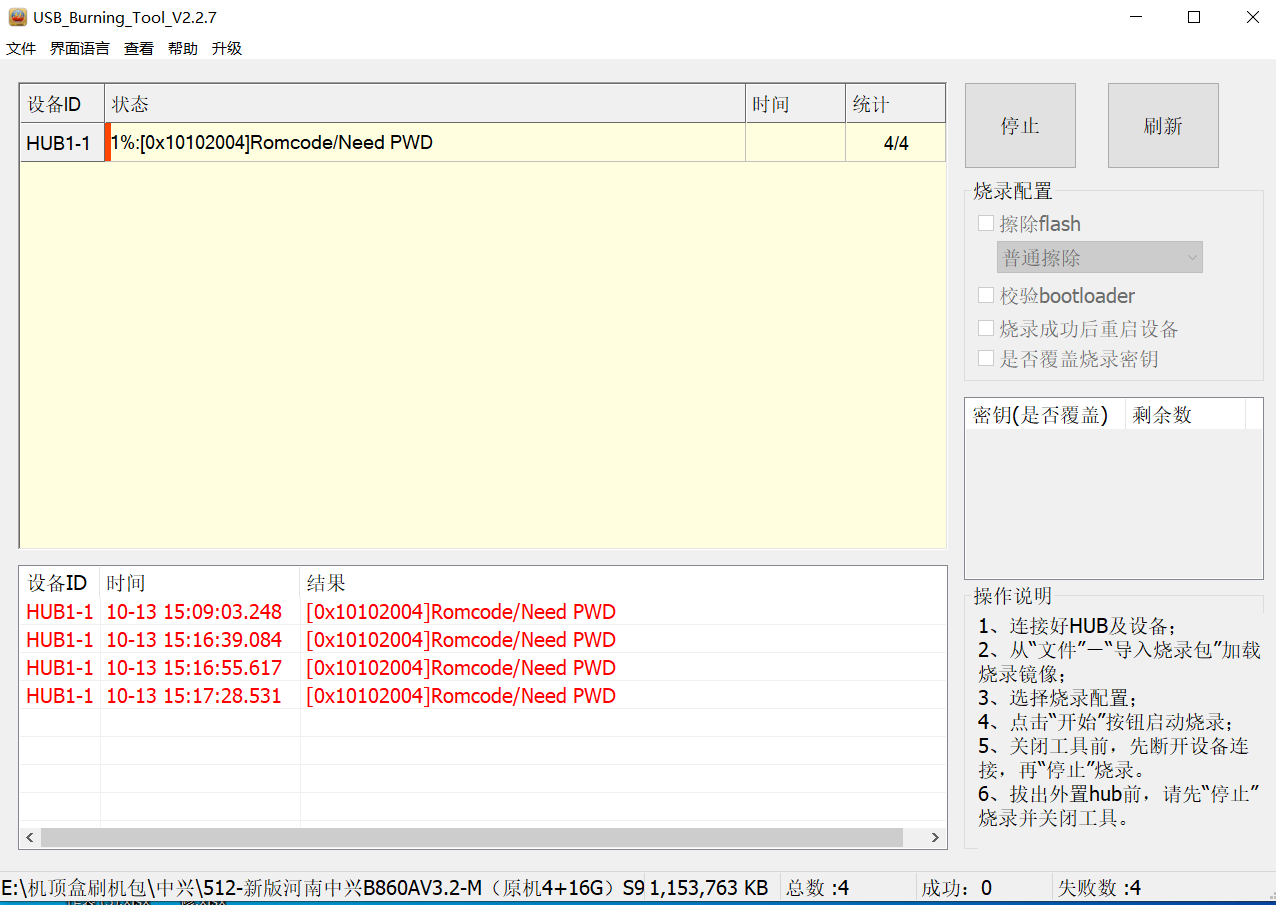Click the 密钥(是否覆盖) column header
Screen dimensions: 1276x905
(x=1041, y=415)
